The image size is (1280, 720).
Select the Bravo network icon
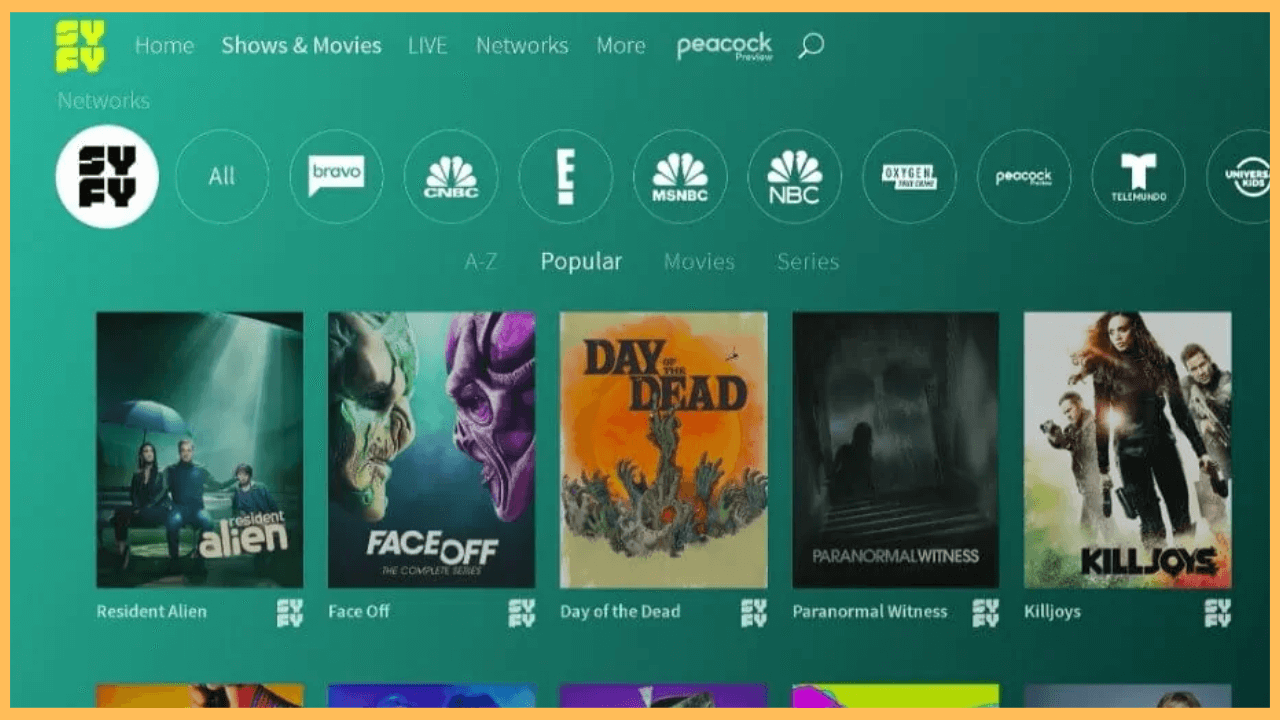[336, 176]
